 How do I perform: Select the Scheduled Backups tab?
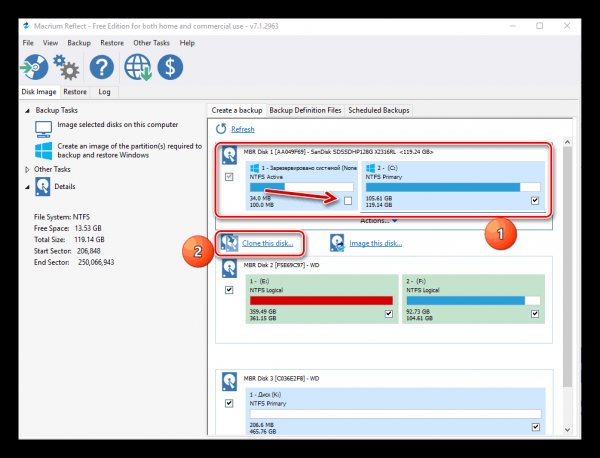[x=378, y=110]
